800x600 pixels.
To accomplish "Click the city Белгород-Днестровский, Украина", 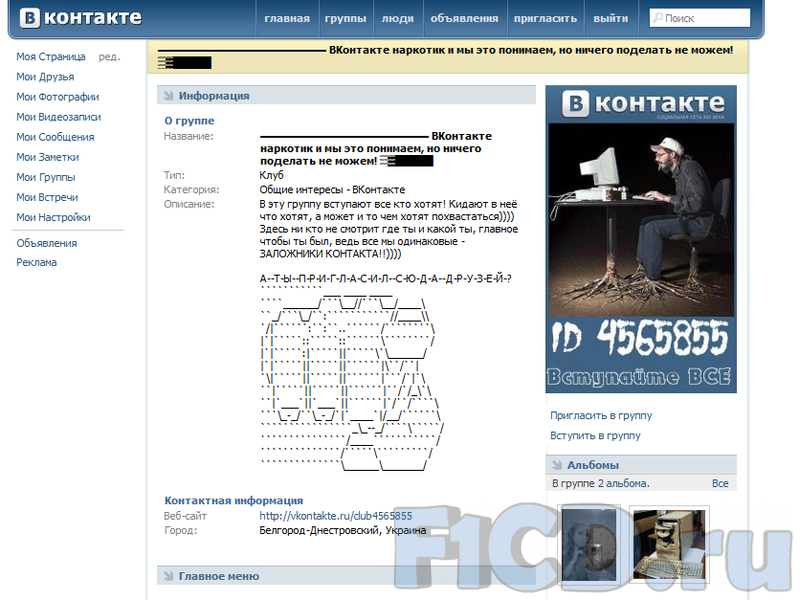I will tap(342, 530).
